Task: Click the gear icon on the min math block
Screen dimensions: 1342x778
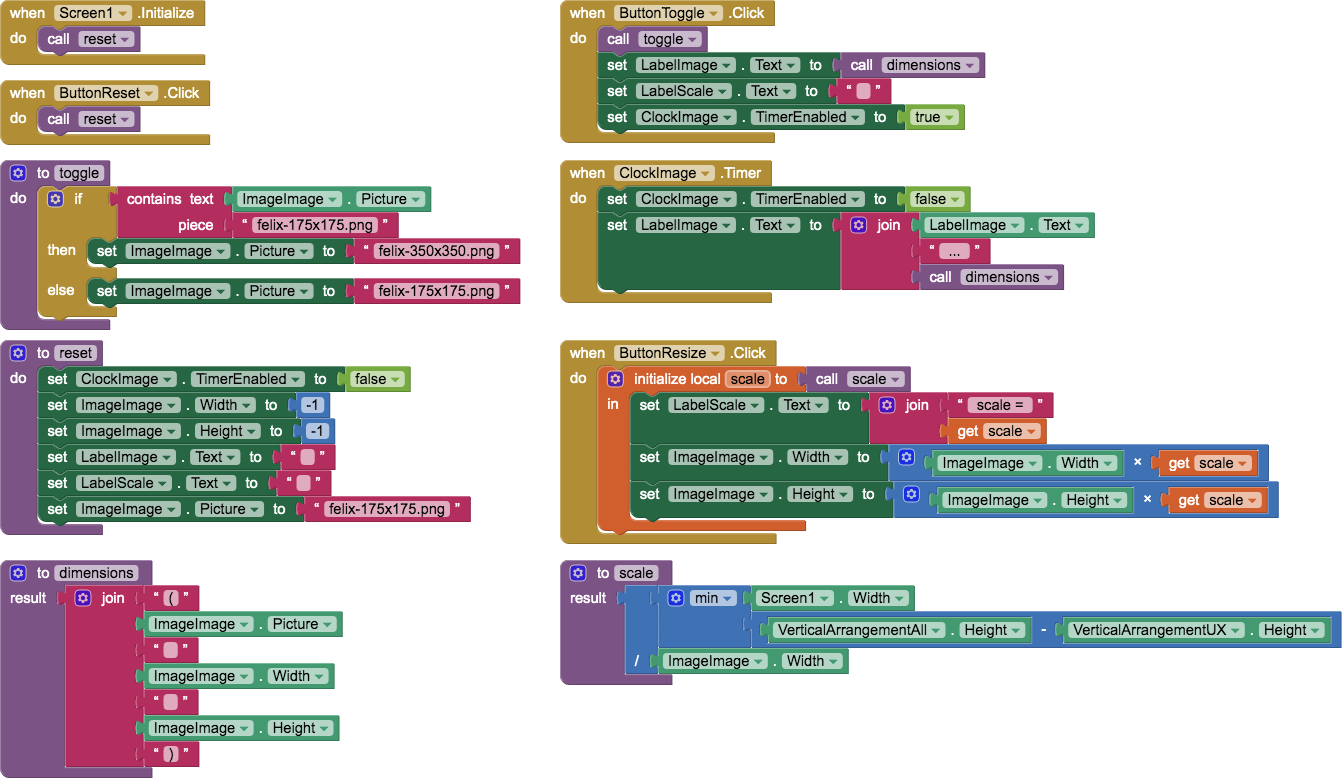Action: [678, 597]
